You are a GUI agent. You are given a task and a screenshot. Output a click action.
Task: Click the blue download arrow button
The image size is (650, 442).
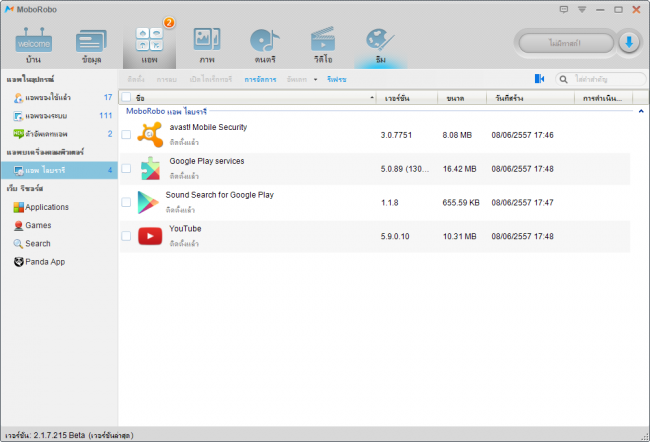tap(629, 43)
